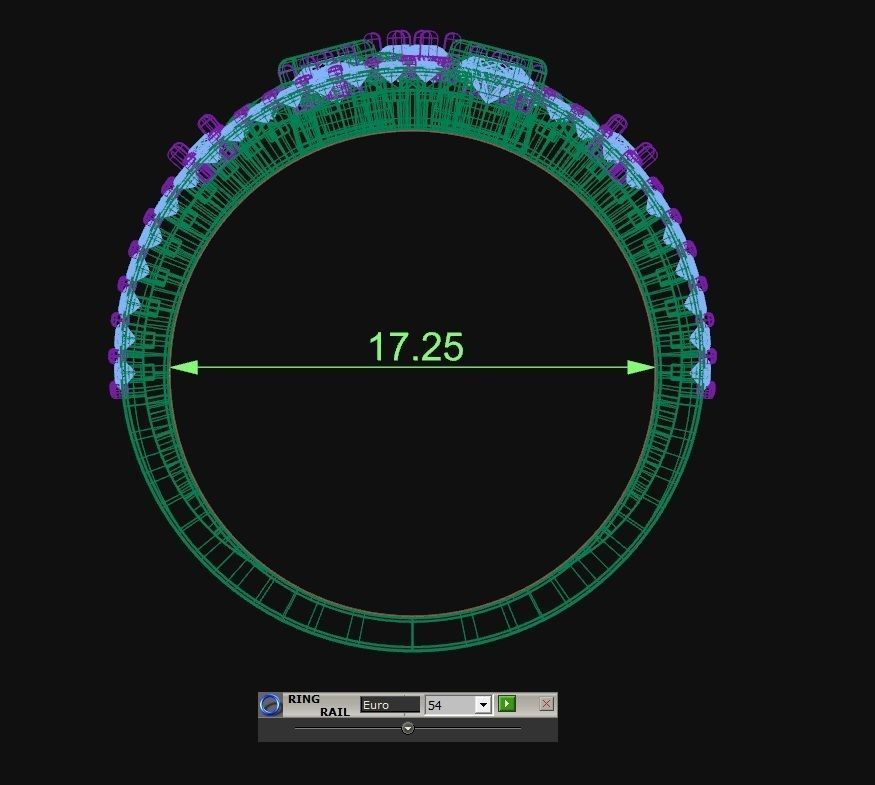The width and height of the screenshot is (875, 785).
Task: Click the ring size slider handle
Action: tap(408, 728)
